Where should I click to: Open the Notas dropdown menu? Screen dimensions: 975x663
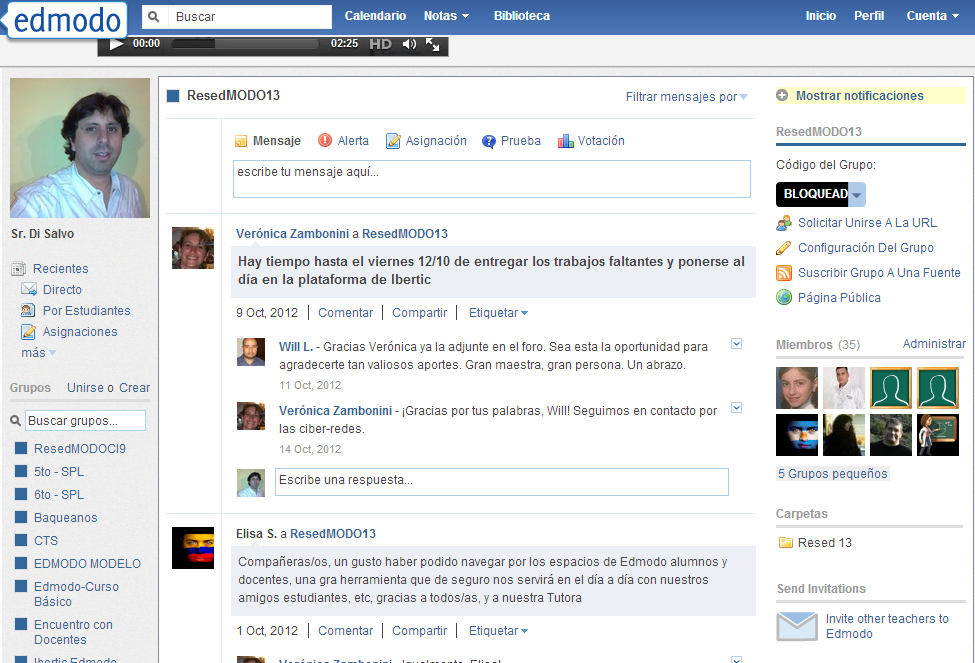pyautogui.click(x=446, y=16)
